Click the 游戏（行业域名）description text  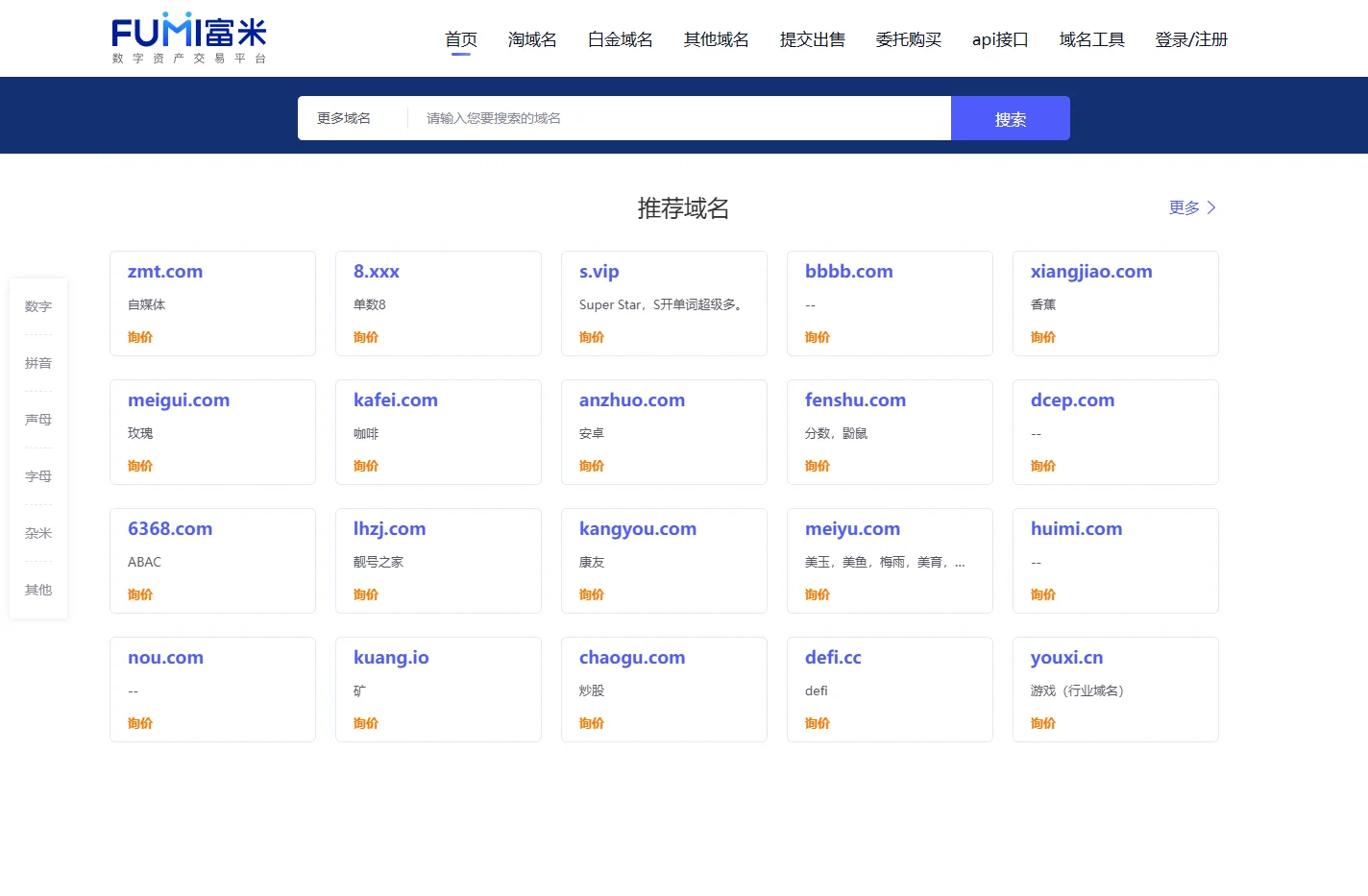point(1078,690)
